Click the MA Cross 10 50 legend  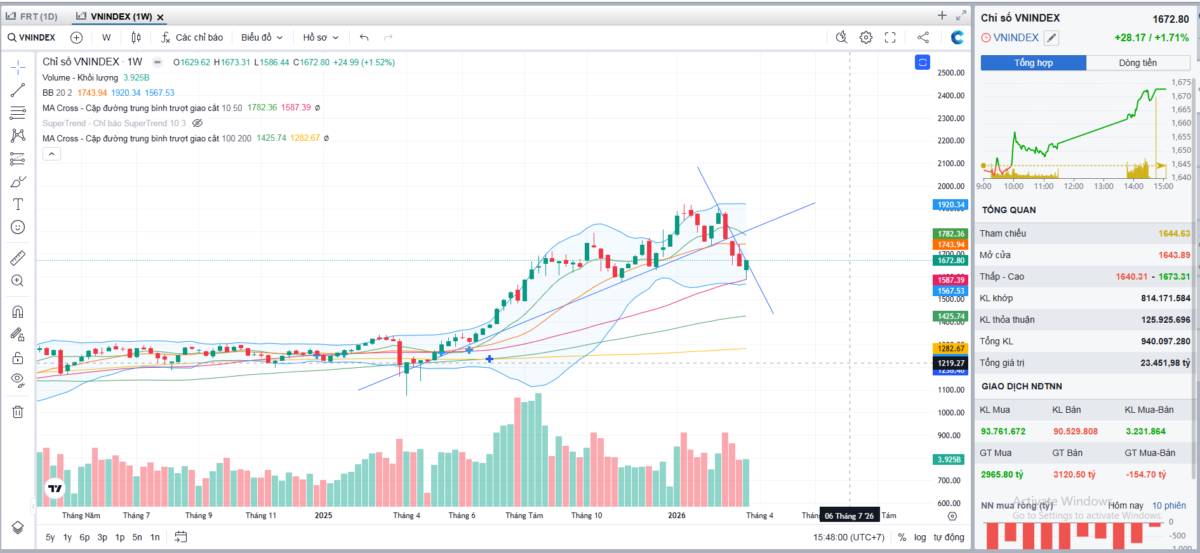click(141, 107)
